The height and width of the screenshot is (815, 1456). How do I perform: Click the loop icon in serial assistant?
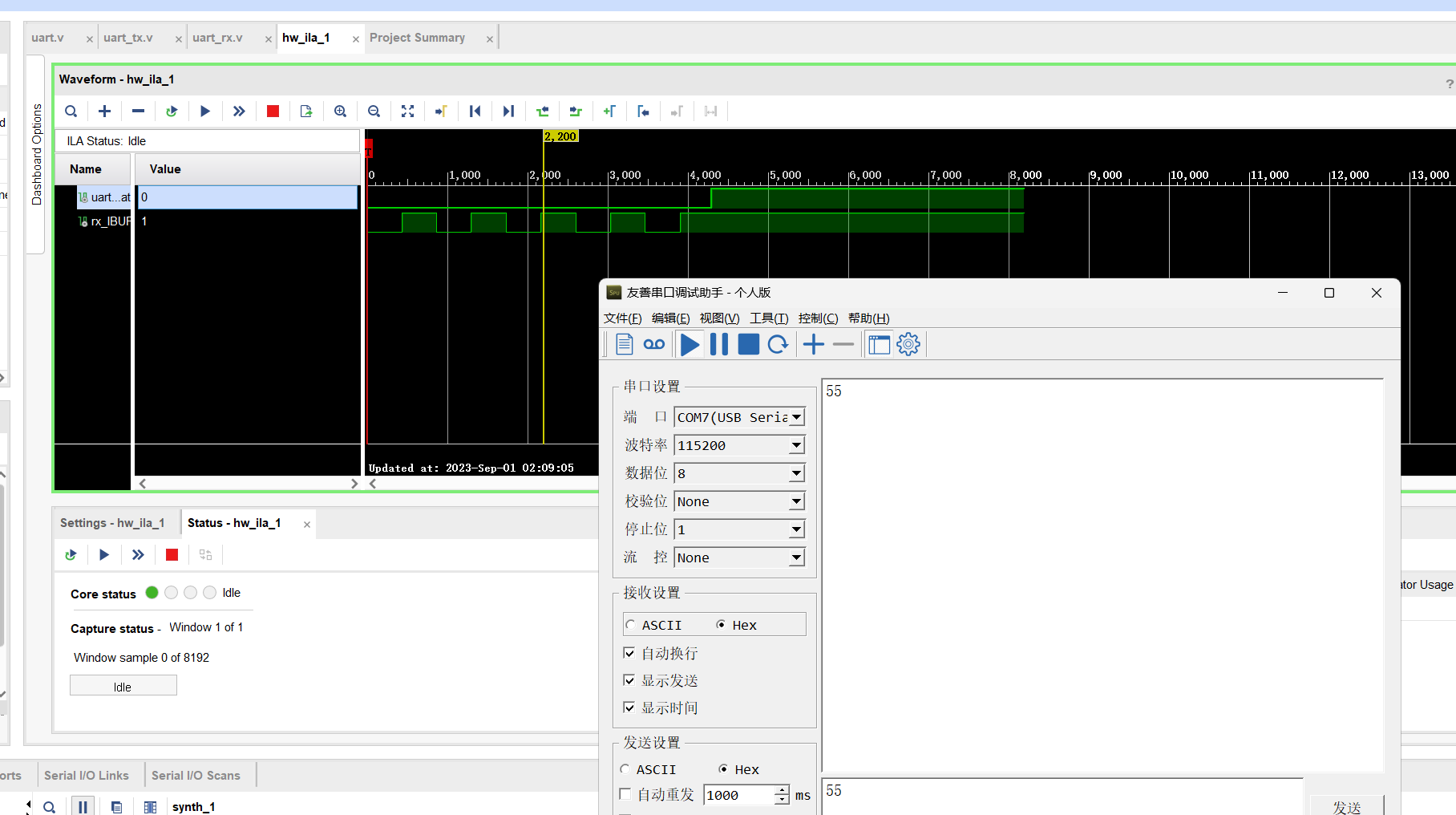coord(654,344)
